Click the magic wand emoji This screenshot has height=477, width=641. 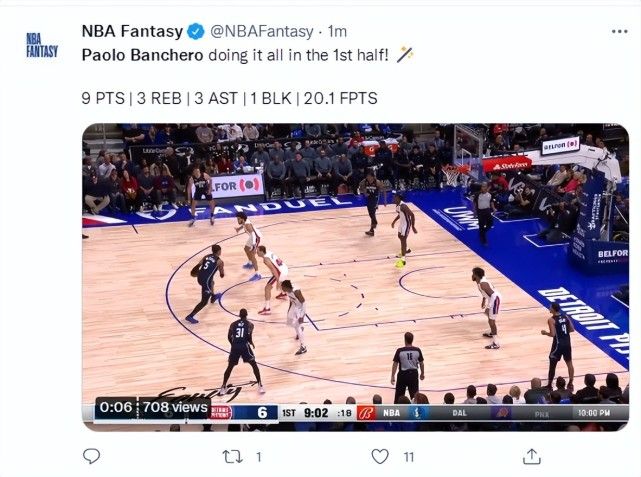click(405, 55)
